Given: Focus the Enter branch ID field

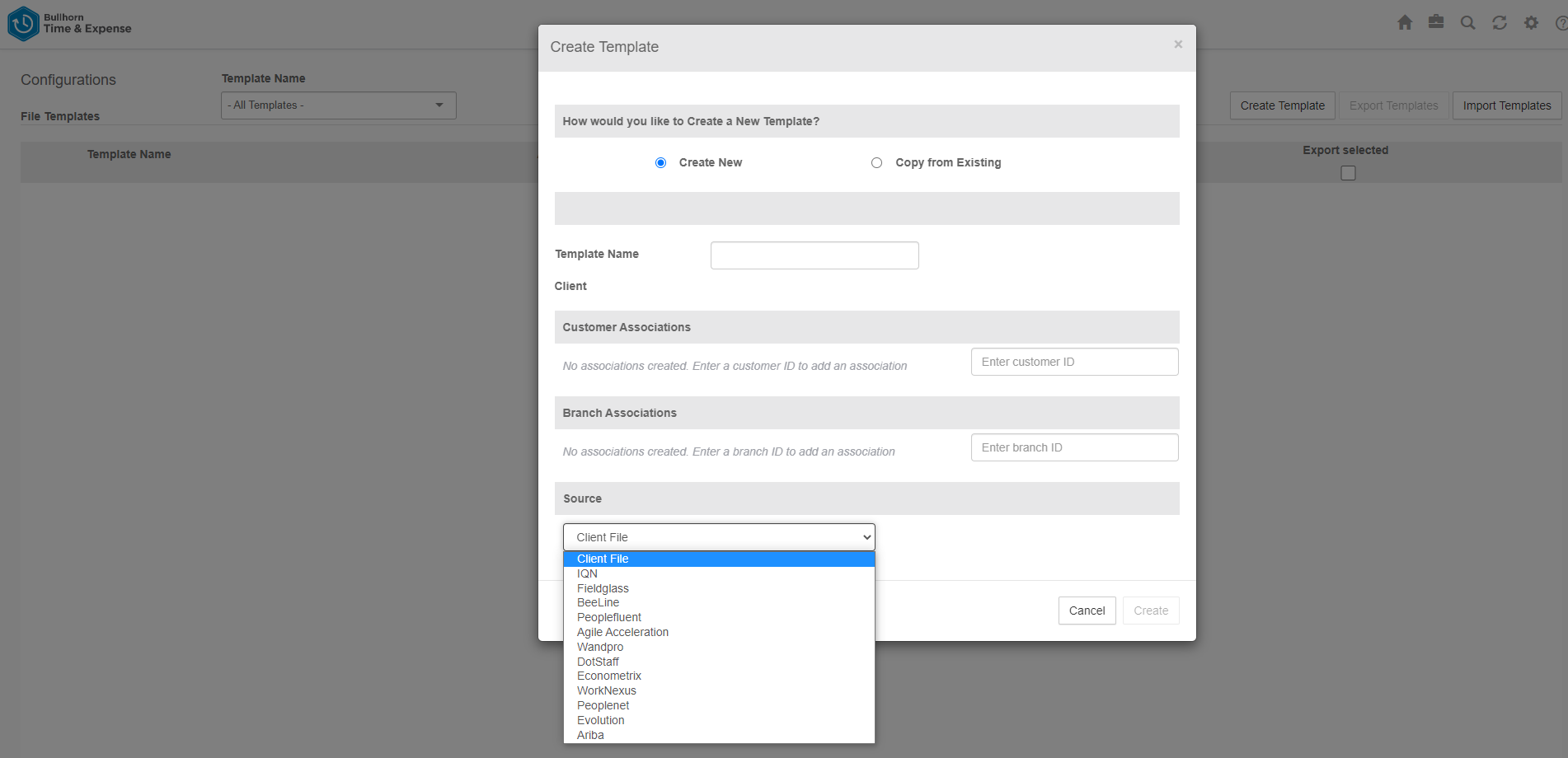Looking at the screenshot, I should click(1074, 447).
